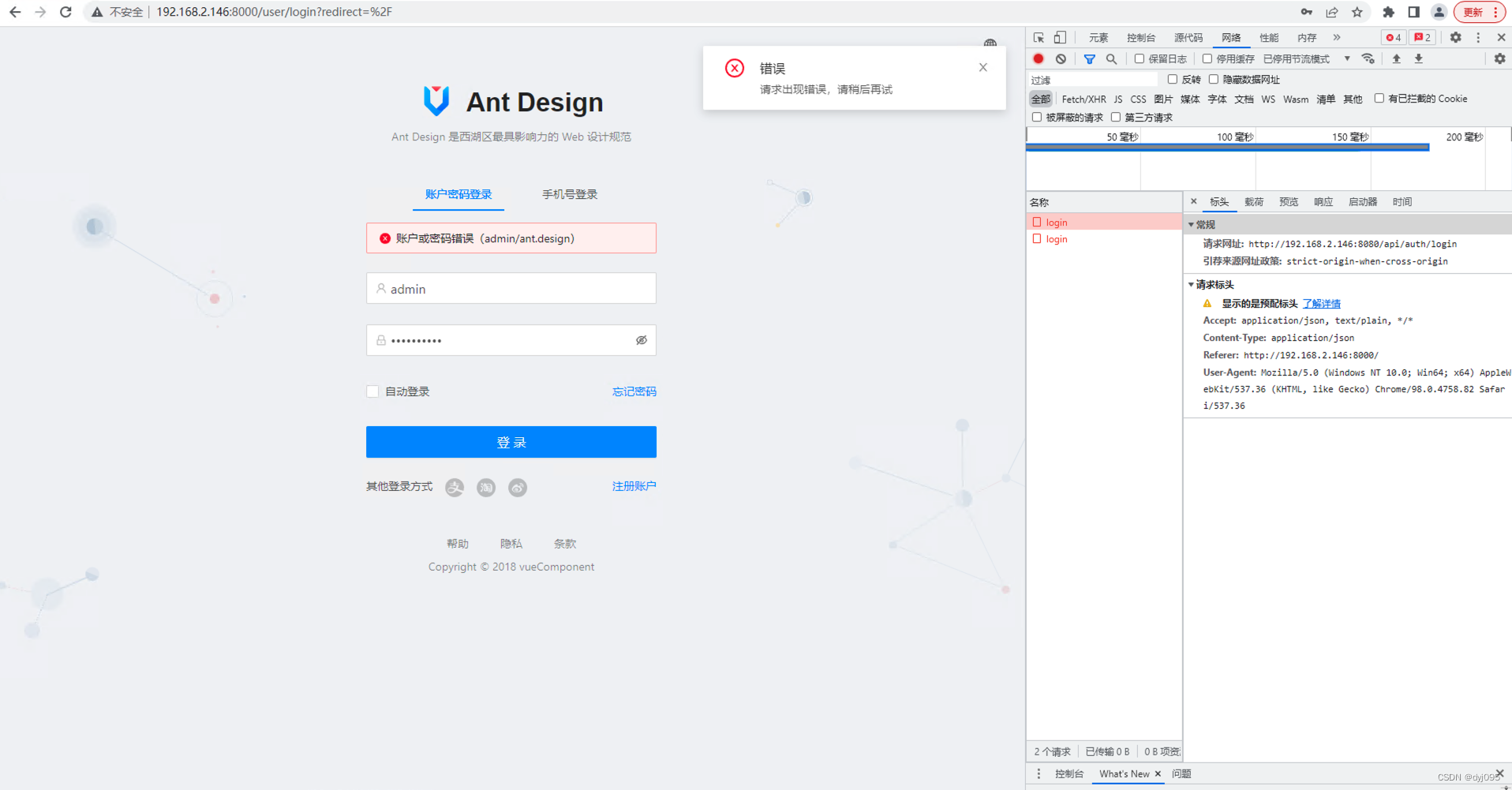Click the 登录 button
Screen dimensions: 1512x790
pos(511,442)
